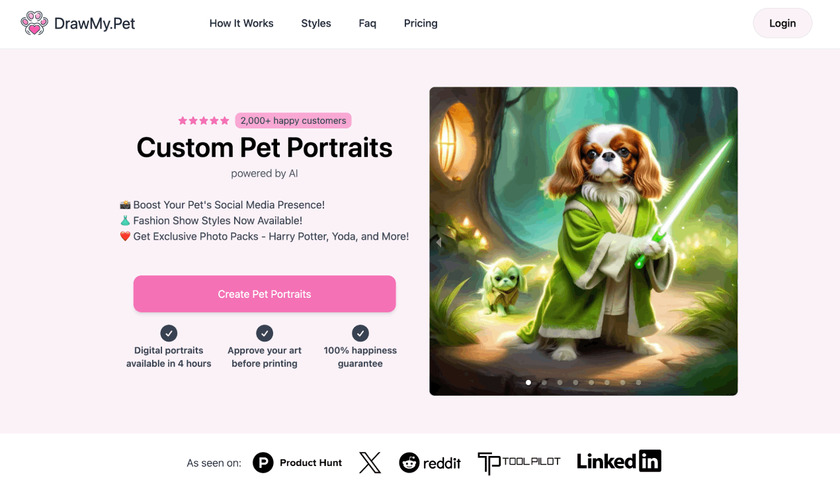Viewport: 840px width, 503px height.
Task: Open the LinkedIn logo
Action: pos(619,461)
